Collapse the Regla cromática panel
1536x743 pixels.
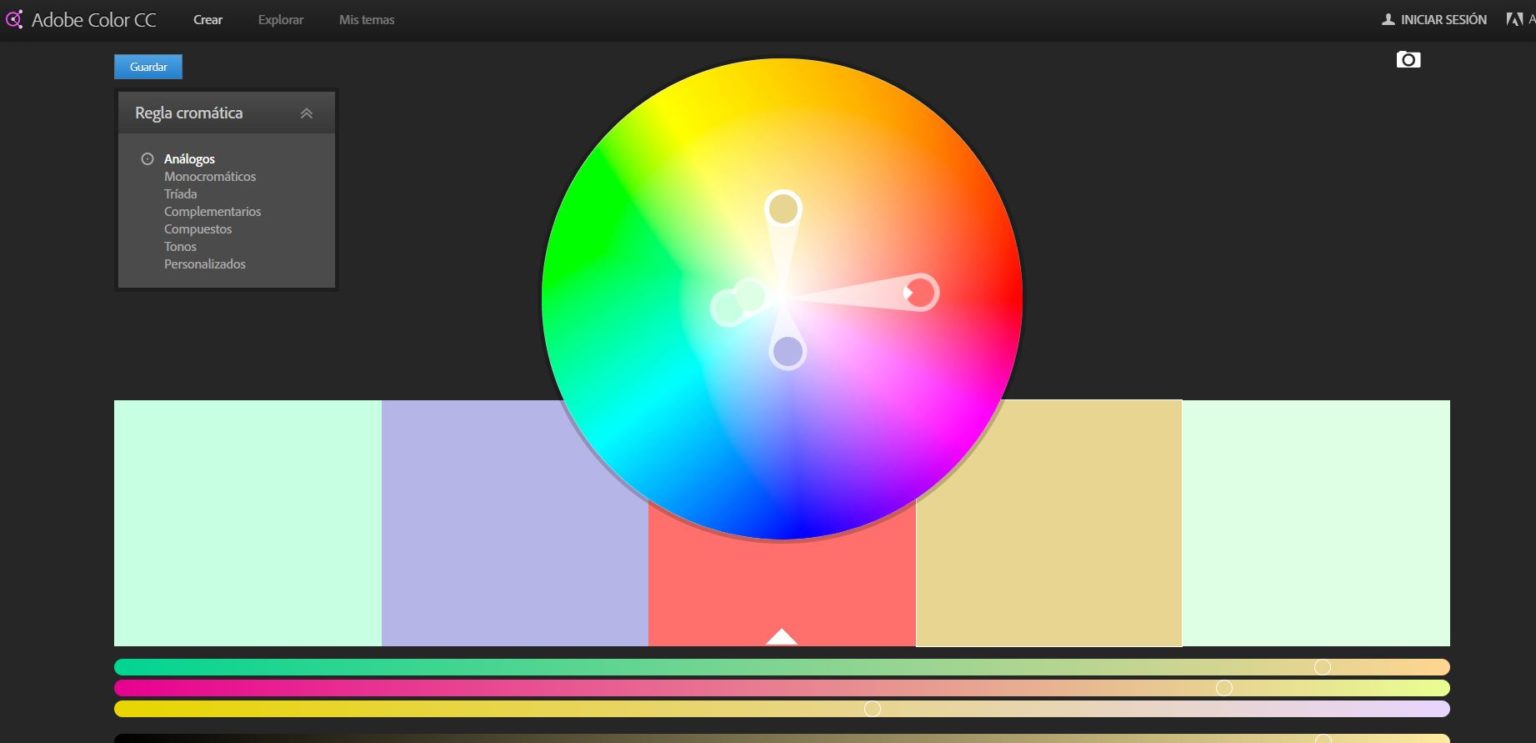coord(308,113)
